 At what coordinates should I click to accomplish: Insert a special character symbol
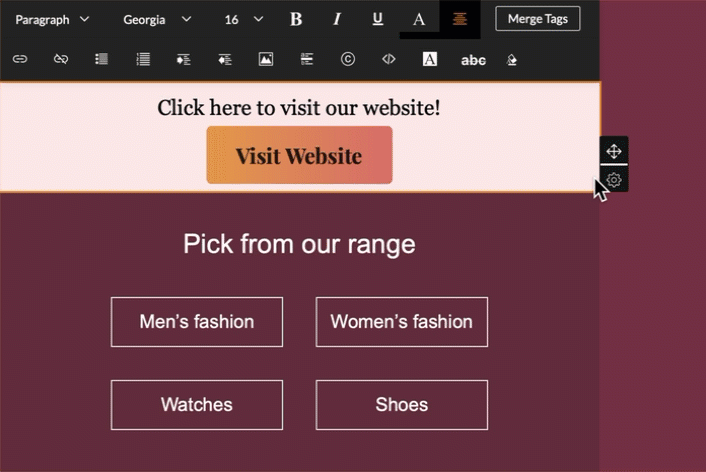click(348, 59)
